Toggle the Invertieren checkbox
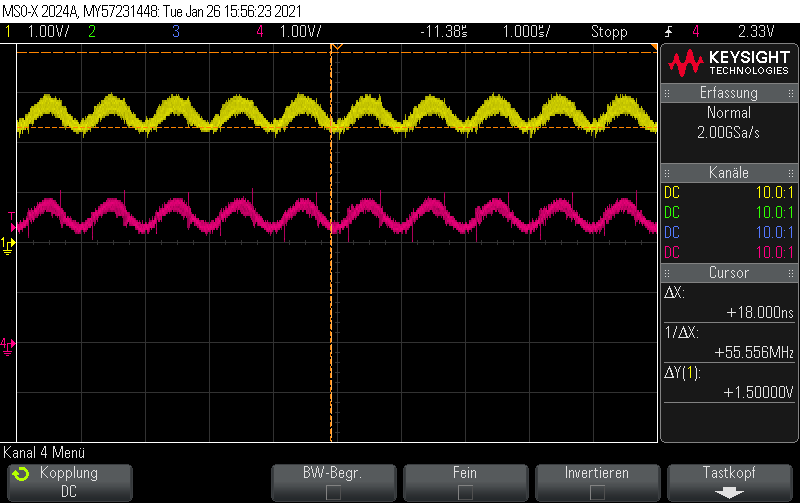 click(597, 492)
